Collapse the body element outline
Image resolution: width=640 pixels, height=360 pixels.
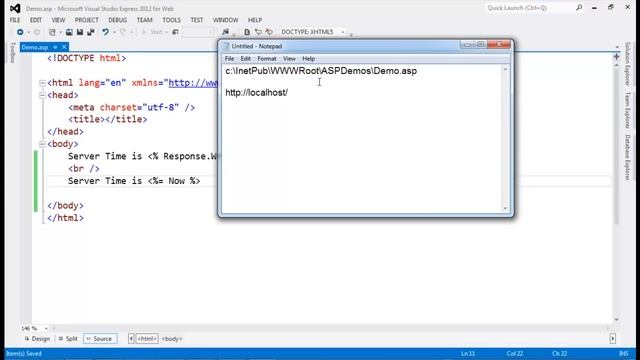[x=42, y=144]
